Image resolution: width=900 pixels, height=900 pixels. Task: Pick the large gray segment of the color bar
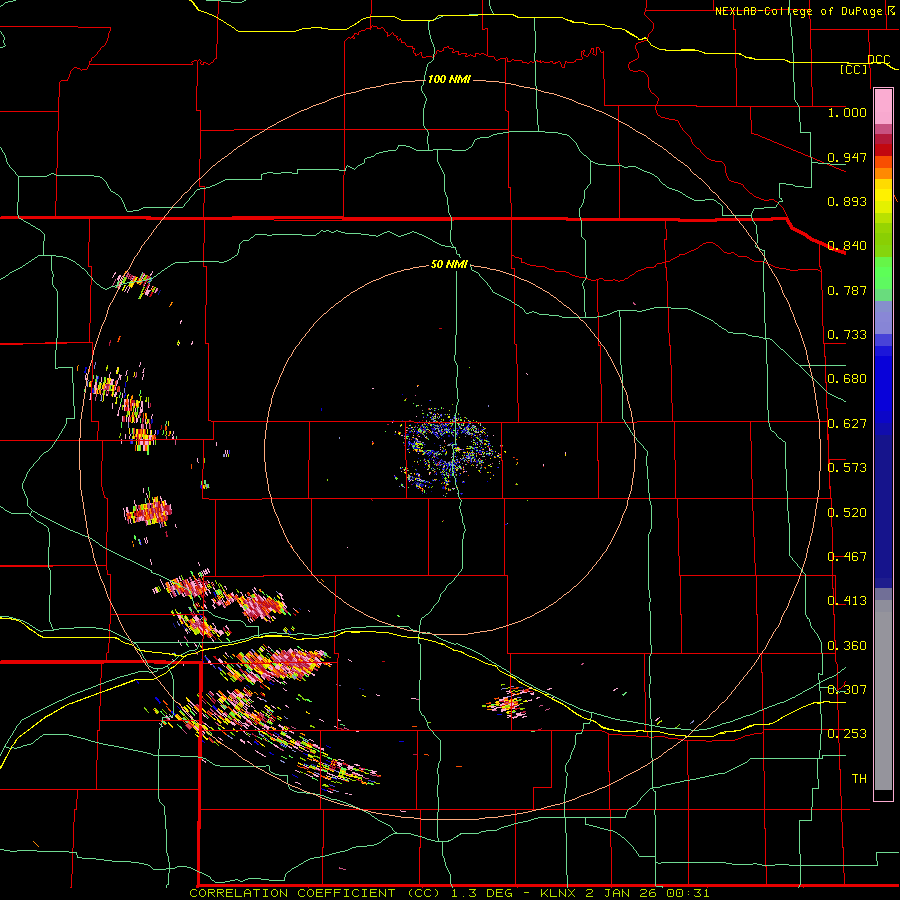pos(883,695)
